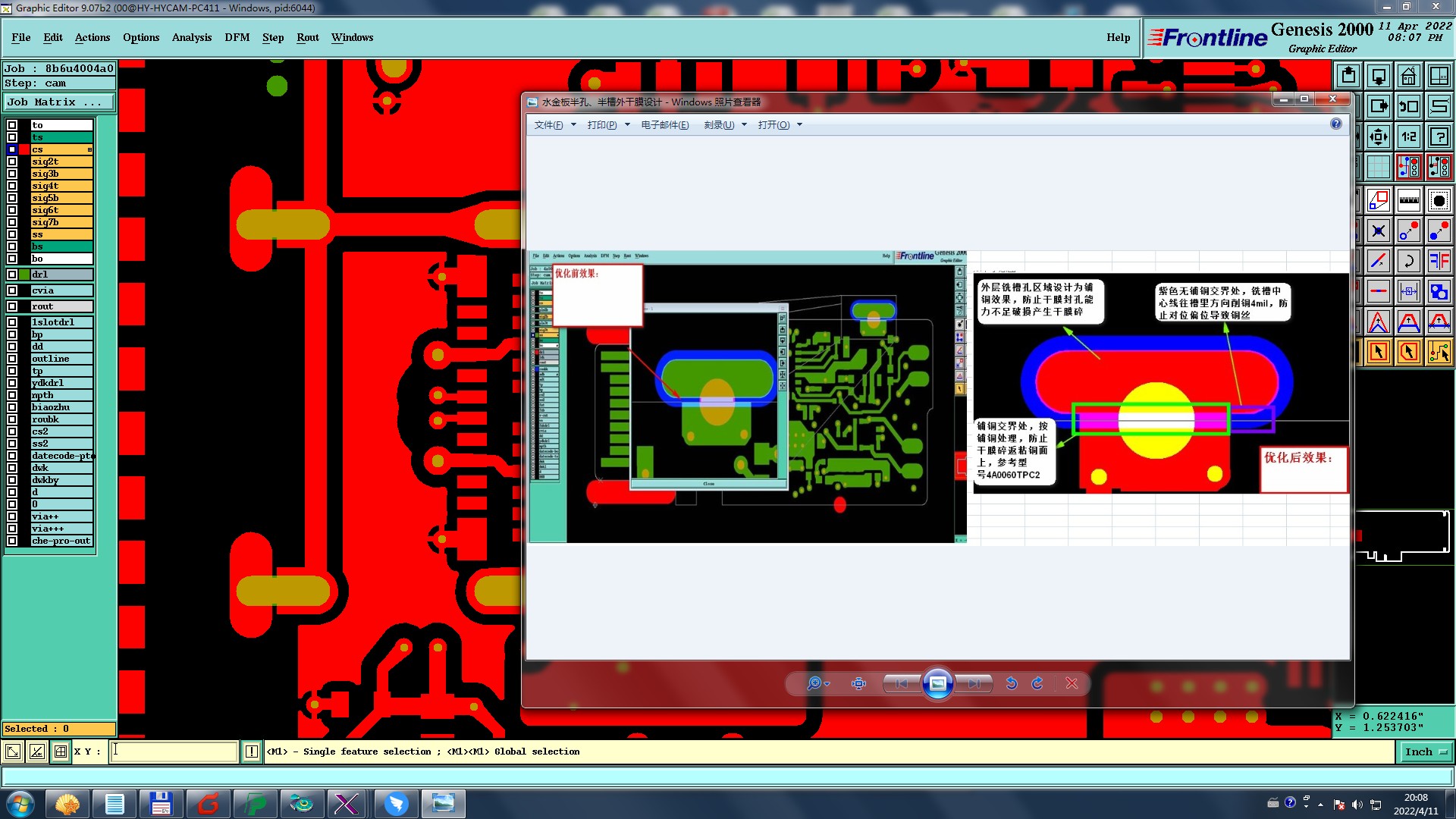Open the Analysis menu
Viewport: 1456px width, 819px height.
pyautogui.click(x=191, y=37)
